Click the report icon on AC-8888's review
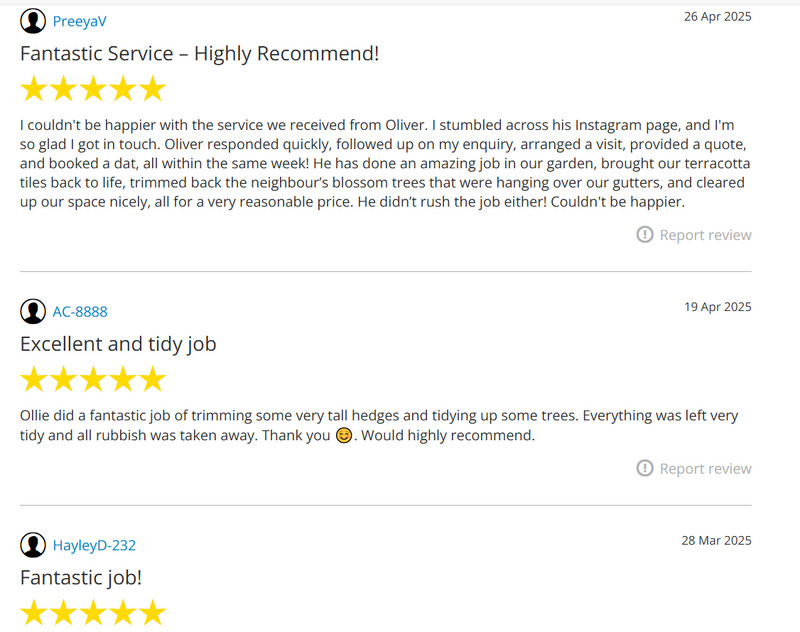Image resolution: width=800 pixels, height=632 pixels. coord(645,469)
